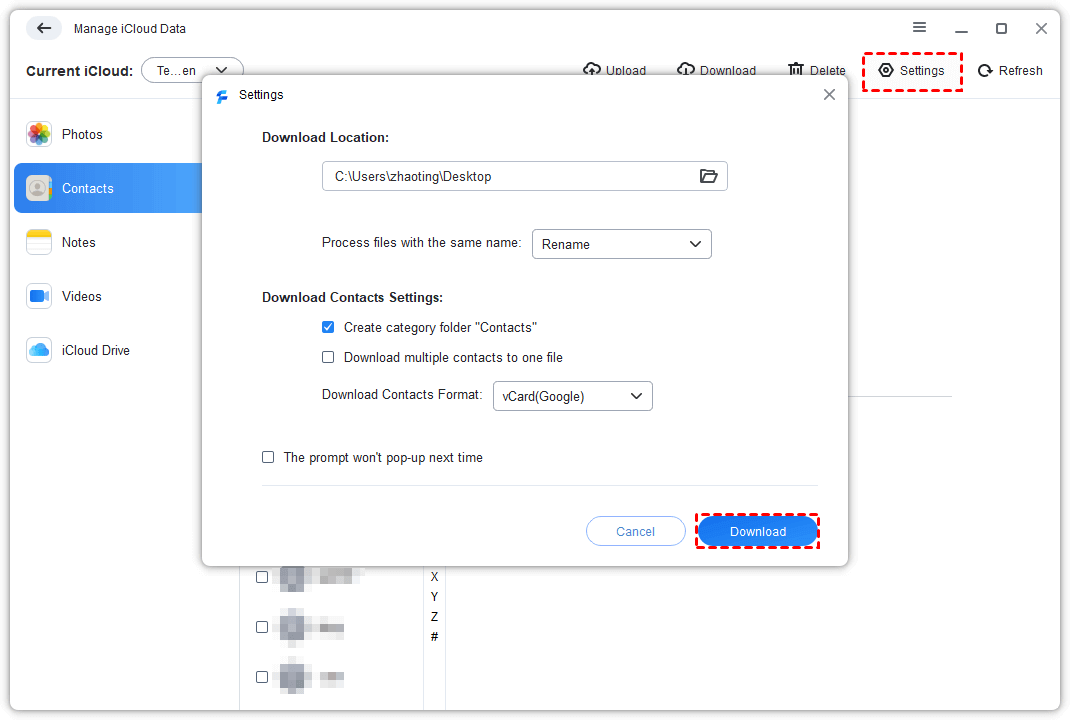The height and width of the screenshot is (720, 1070).
Task: Click the Contacts sidebar icon
Action: 39,188
